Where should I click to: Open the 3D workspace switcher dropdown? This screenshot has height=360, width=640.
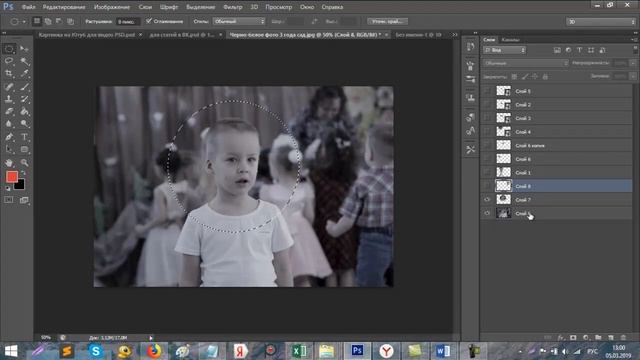(x=601, y=22)
